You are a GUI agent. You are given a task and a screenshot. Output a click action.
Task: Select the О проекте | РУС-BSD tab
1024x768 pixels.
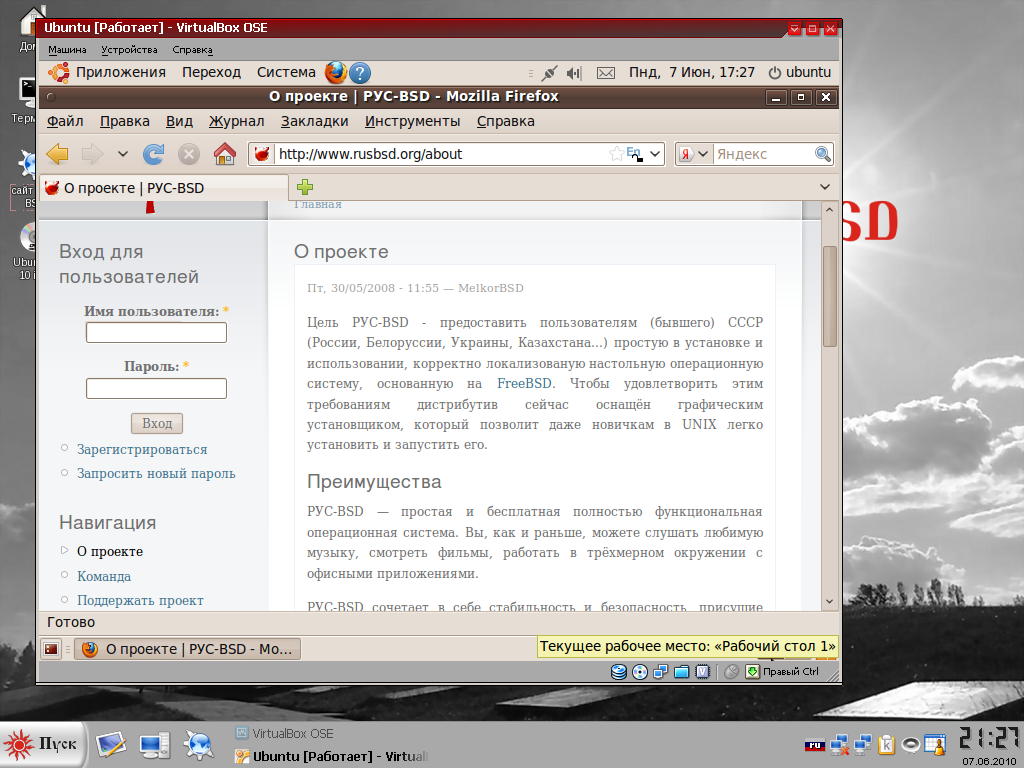(164, 188)
